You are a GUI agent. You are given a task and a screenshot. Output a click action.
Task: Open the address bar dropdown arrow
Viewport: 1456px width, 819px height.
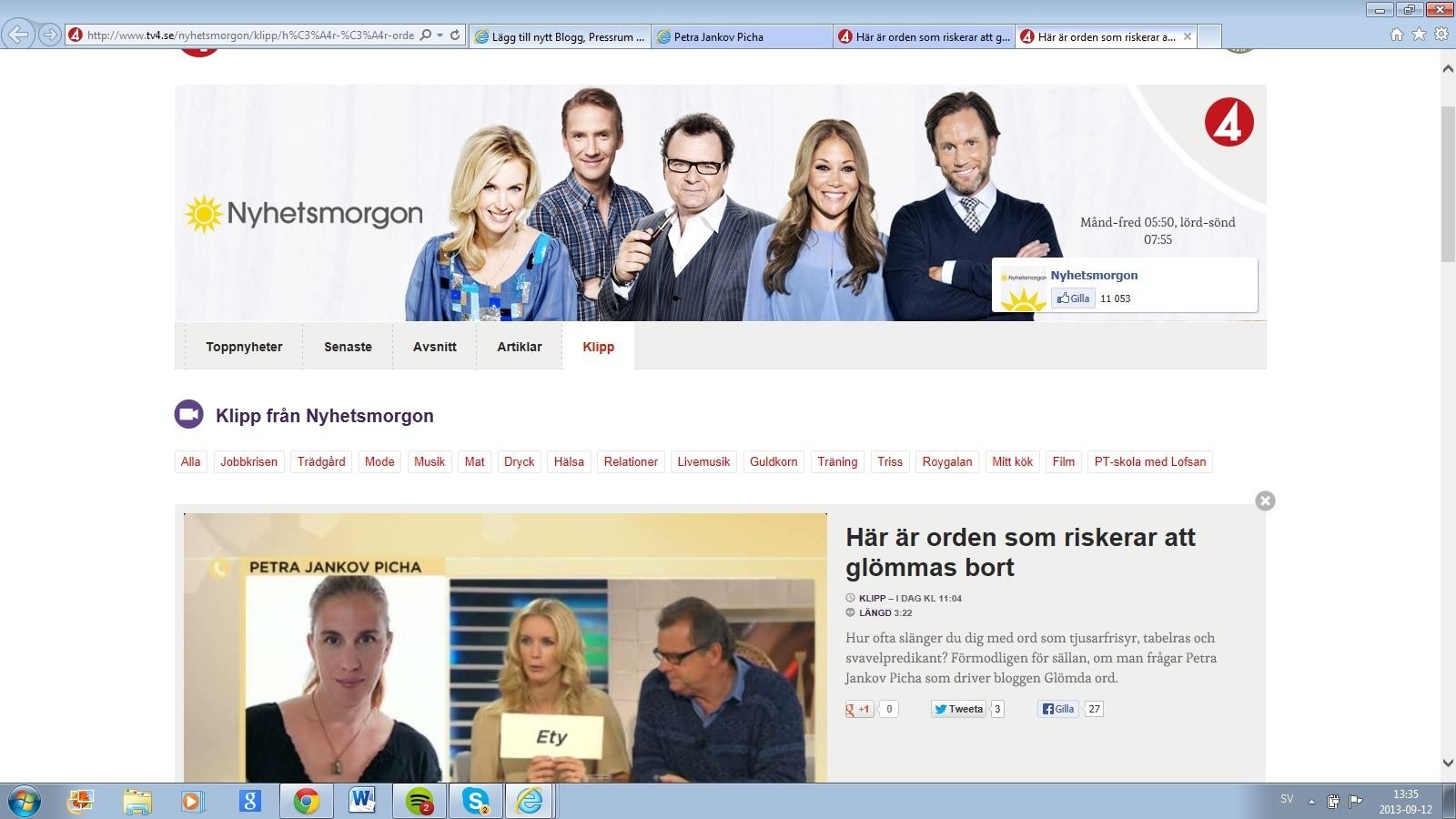(440, 35)
